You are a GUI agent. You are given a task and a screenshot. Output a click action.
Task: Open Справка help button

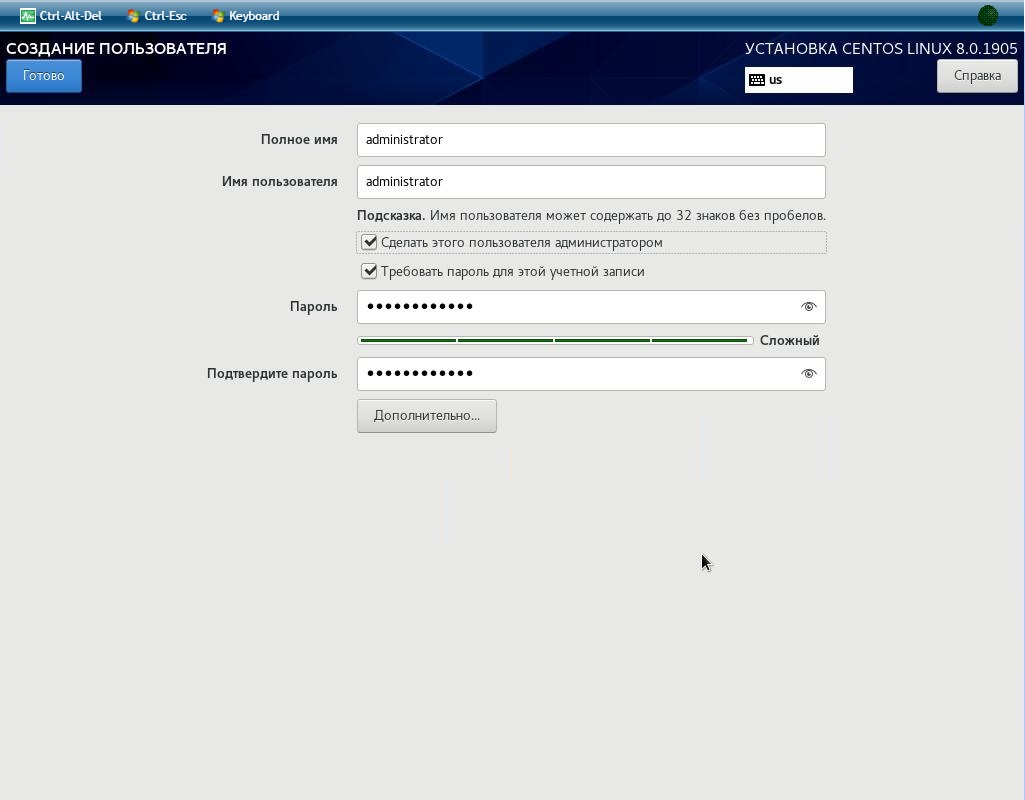click(977, 76)
